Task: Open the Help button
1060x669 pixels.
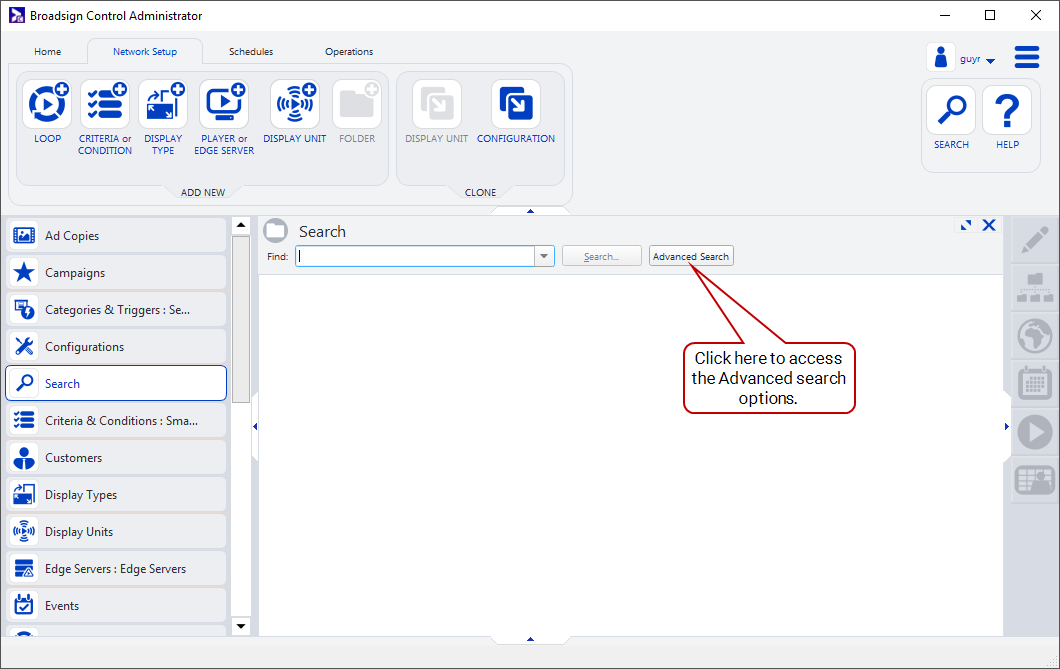Action: coord(1007,110)
